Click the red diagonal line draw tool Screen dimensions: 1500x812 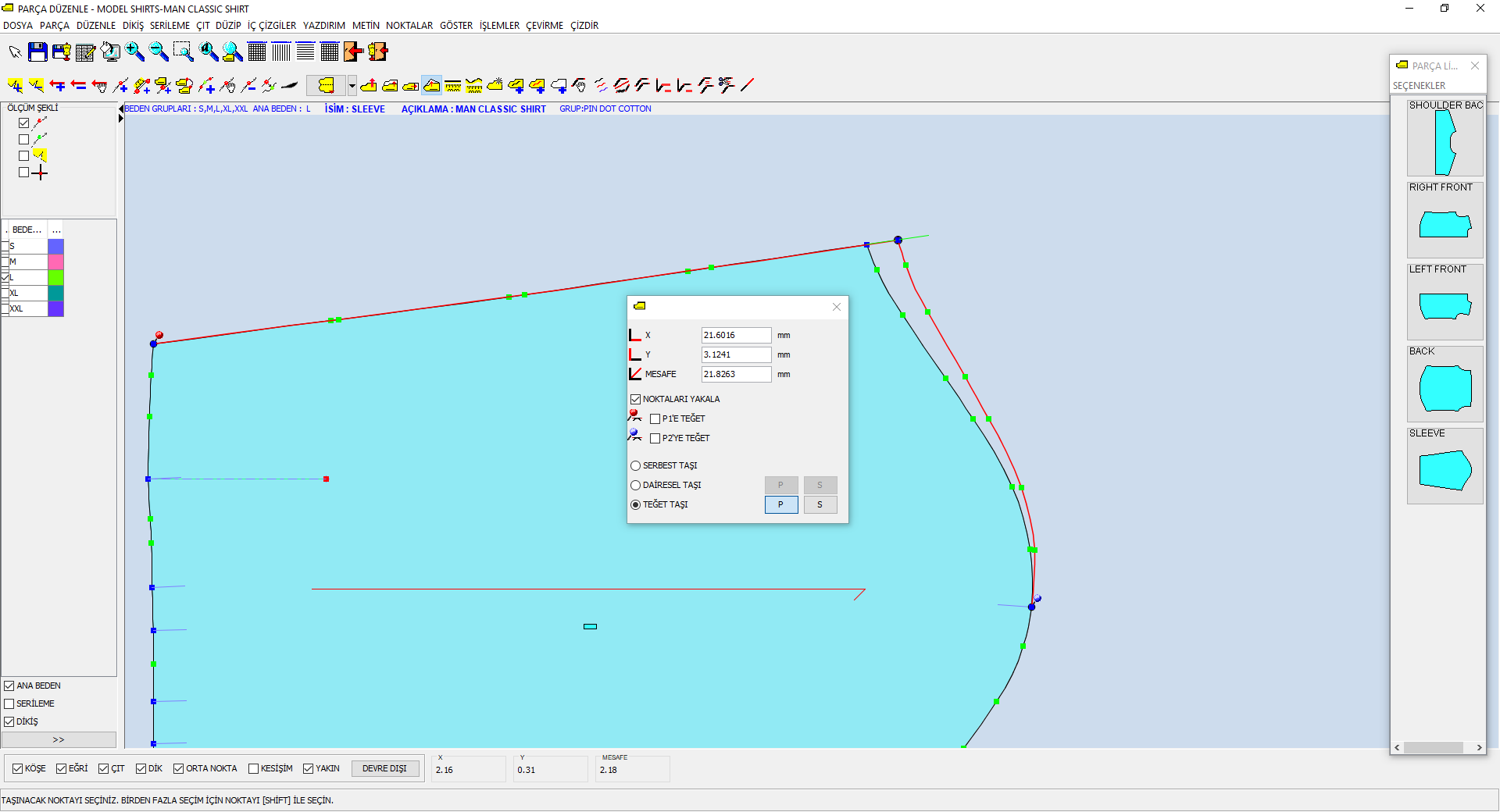coord(748,85)
